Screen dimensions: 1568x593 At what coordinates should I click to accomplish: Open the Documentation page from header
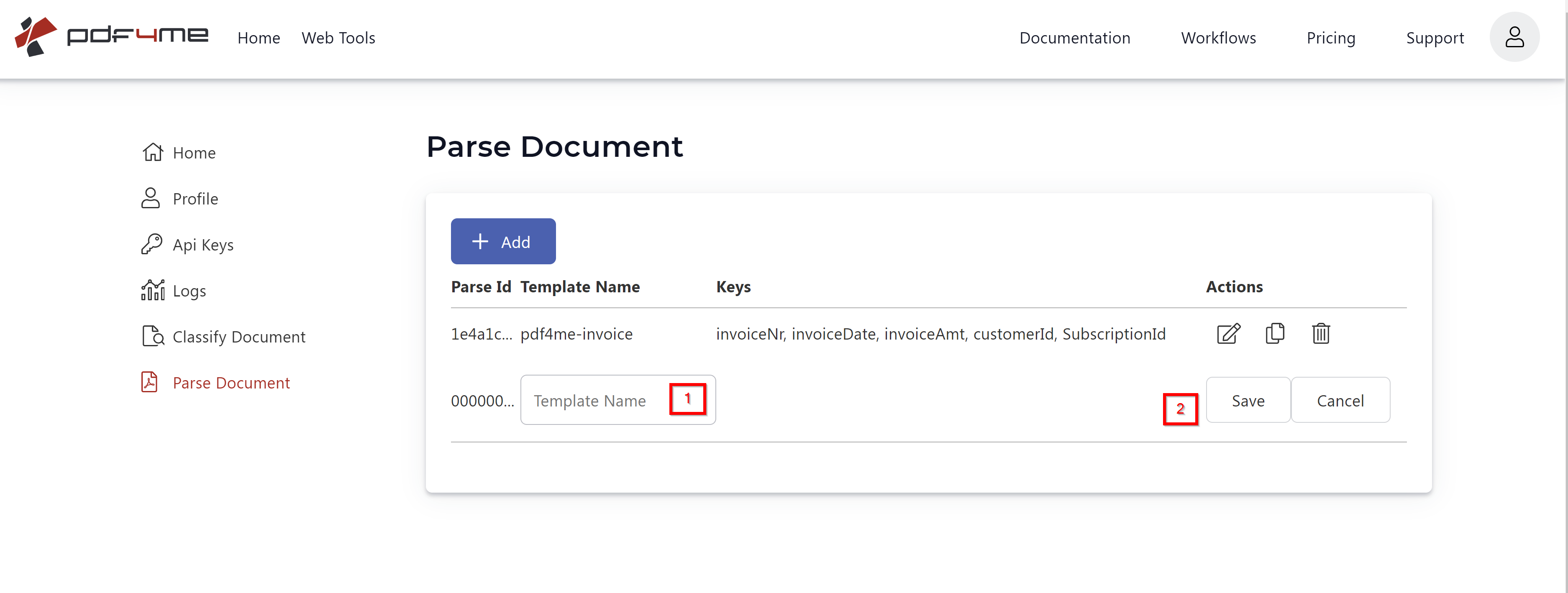pos(1075,38)
